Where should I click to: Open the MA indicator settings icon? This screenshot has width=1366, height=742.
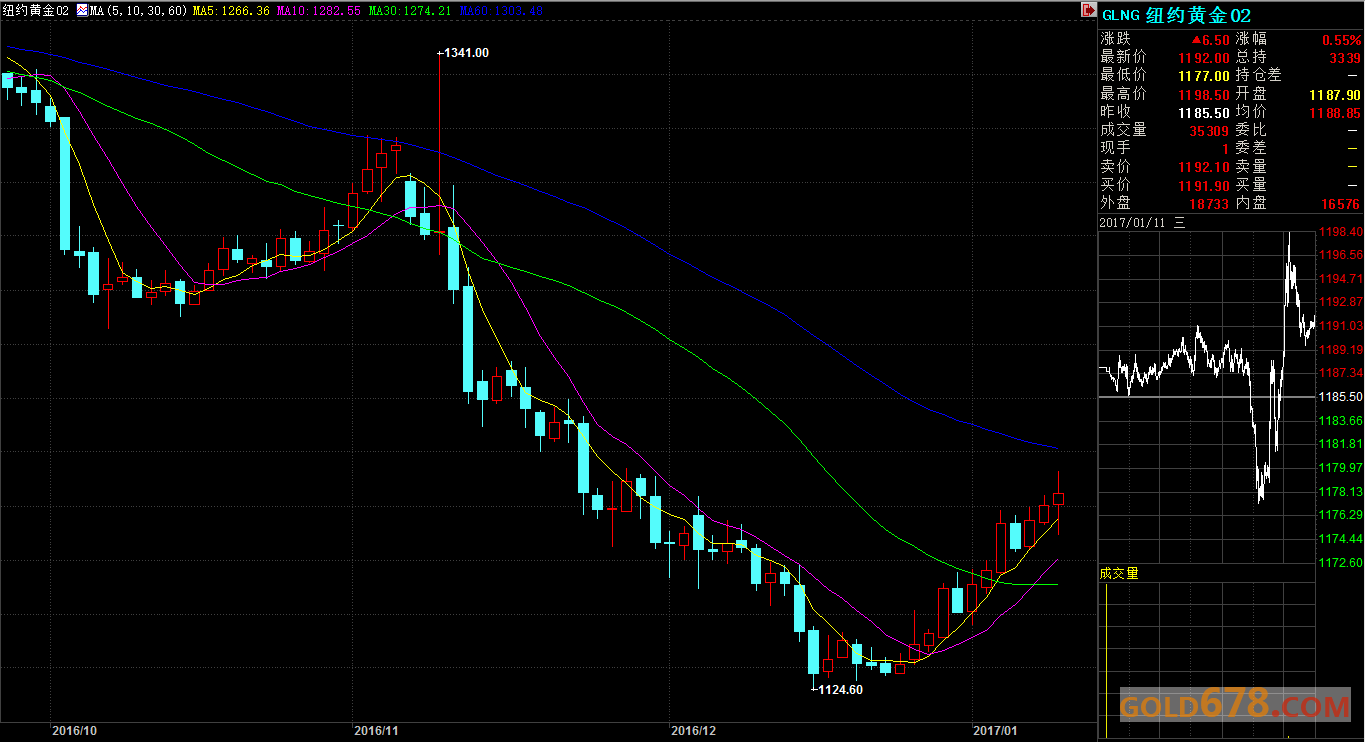click(x=82, y=10)
